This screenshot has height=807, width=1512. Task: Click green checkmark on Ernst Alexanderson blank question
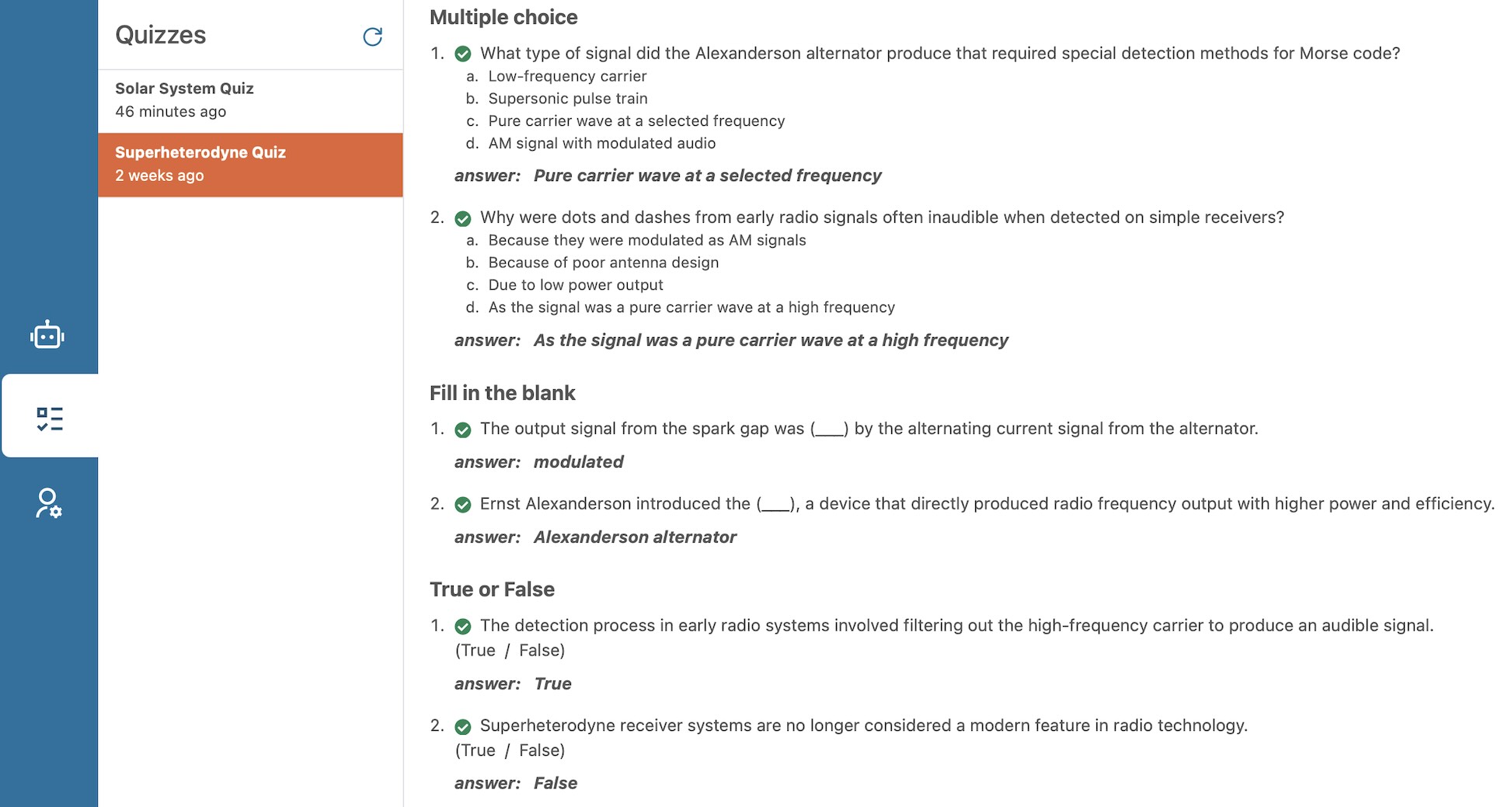click(x=463, y=505)
